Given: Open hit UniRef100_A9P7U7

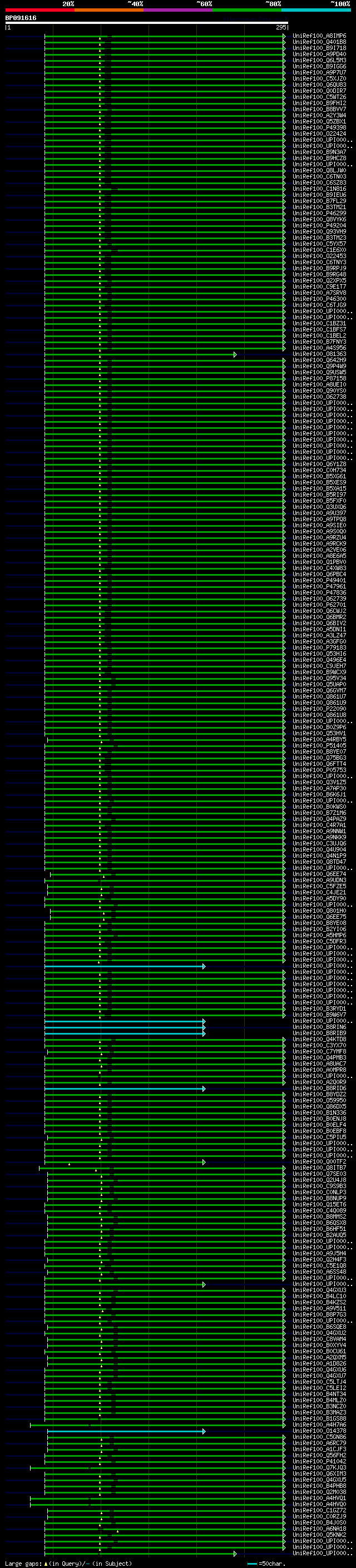Looking at the screenshot, I should (319, 73).
